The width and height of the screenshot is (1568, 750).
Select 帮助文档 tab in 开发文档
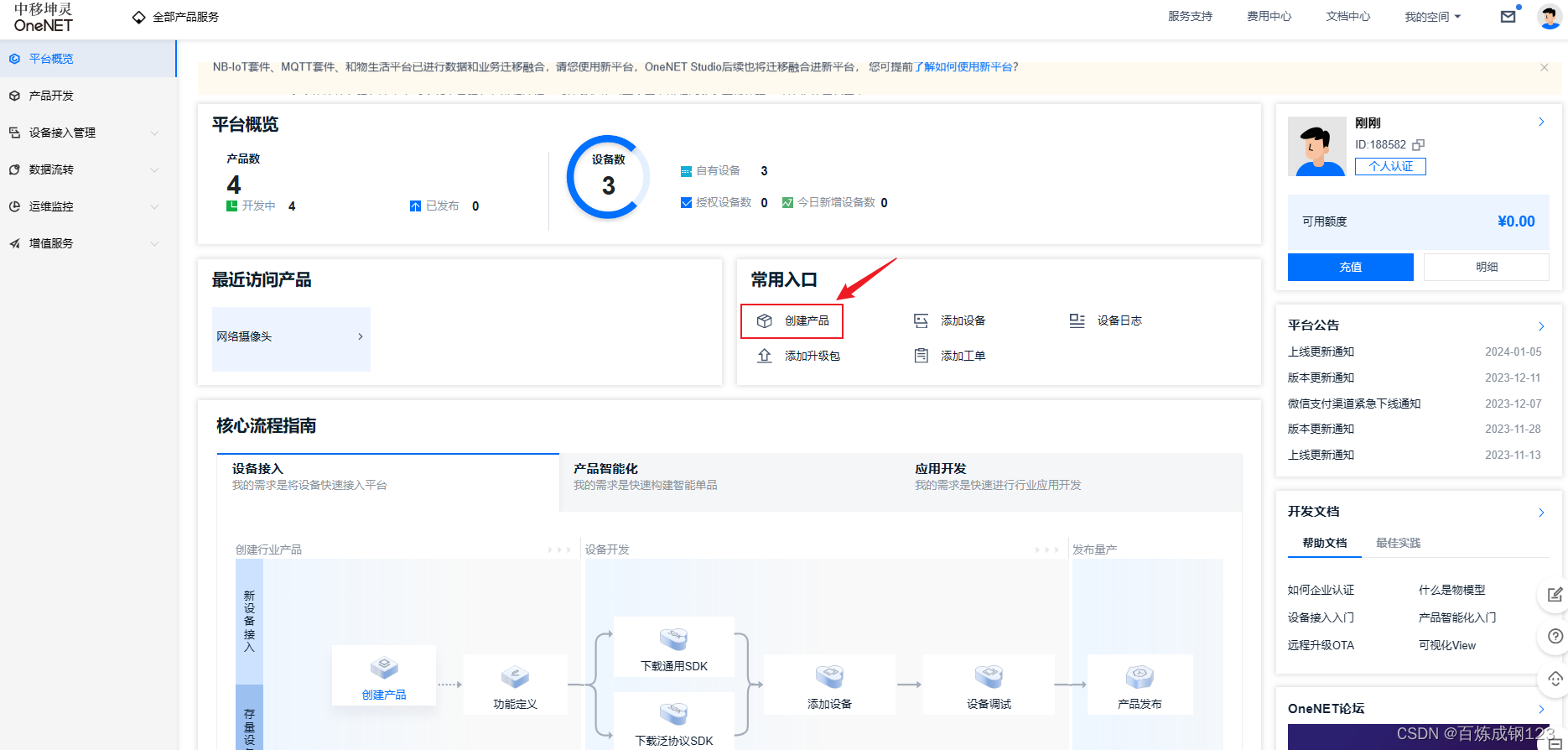coord(1325,543)
